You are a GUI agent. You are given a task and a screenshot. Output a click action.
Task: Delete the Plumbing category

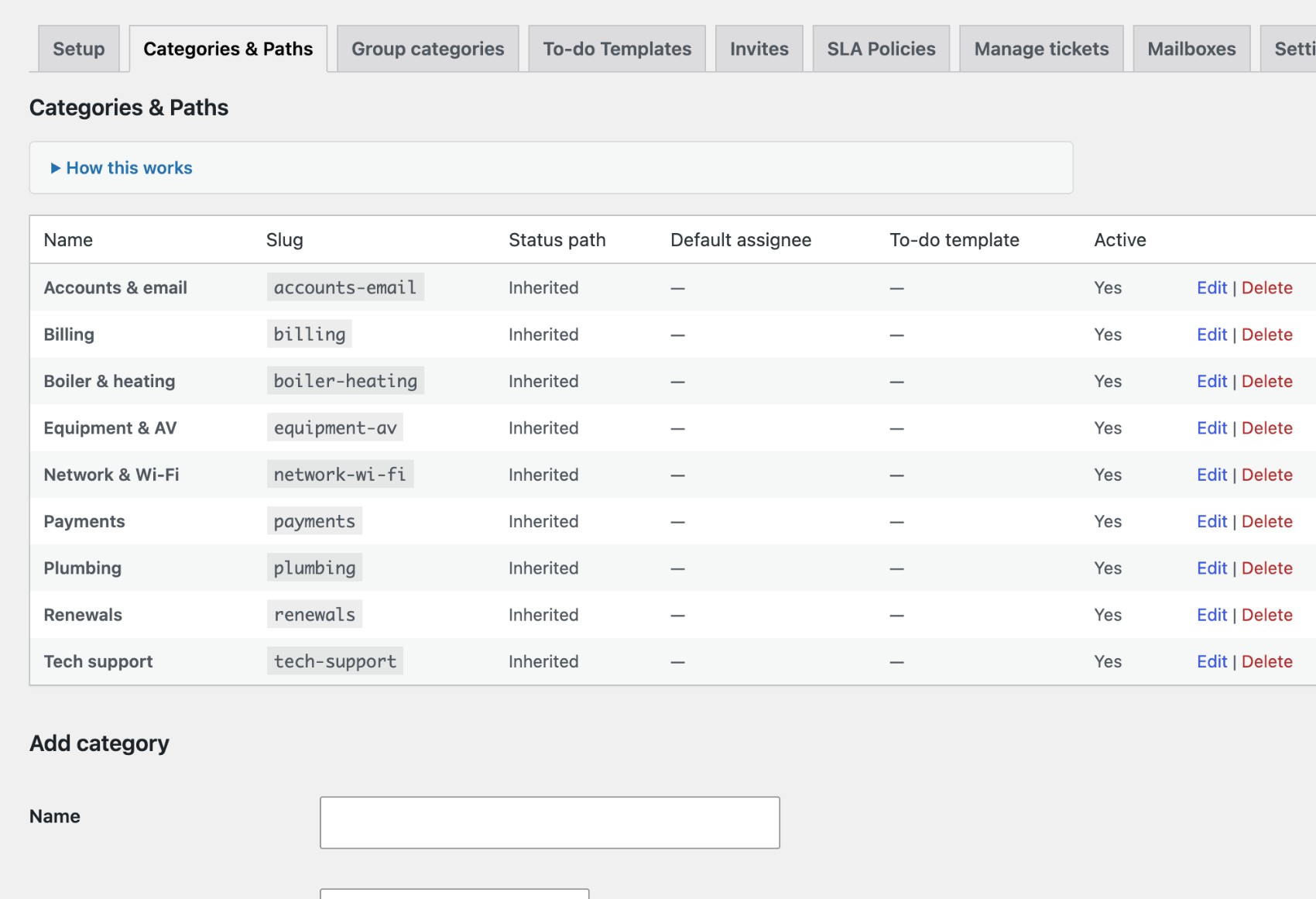coord(1267,568)
